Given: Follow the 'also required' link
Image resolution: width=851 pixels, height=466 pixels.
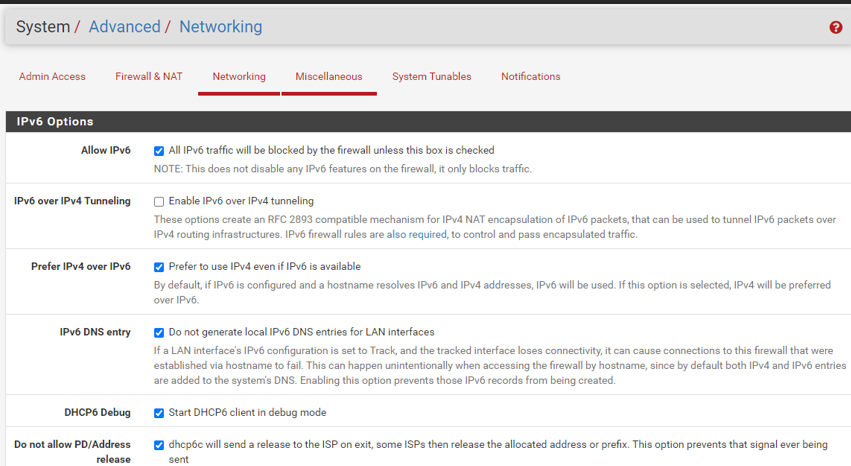Looking at the screenshot, I should [416, 234].
